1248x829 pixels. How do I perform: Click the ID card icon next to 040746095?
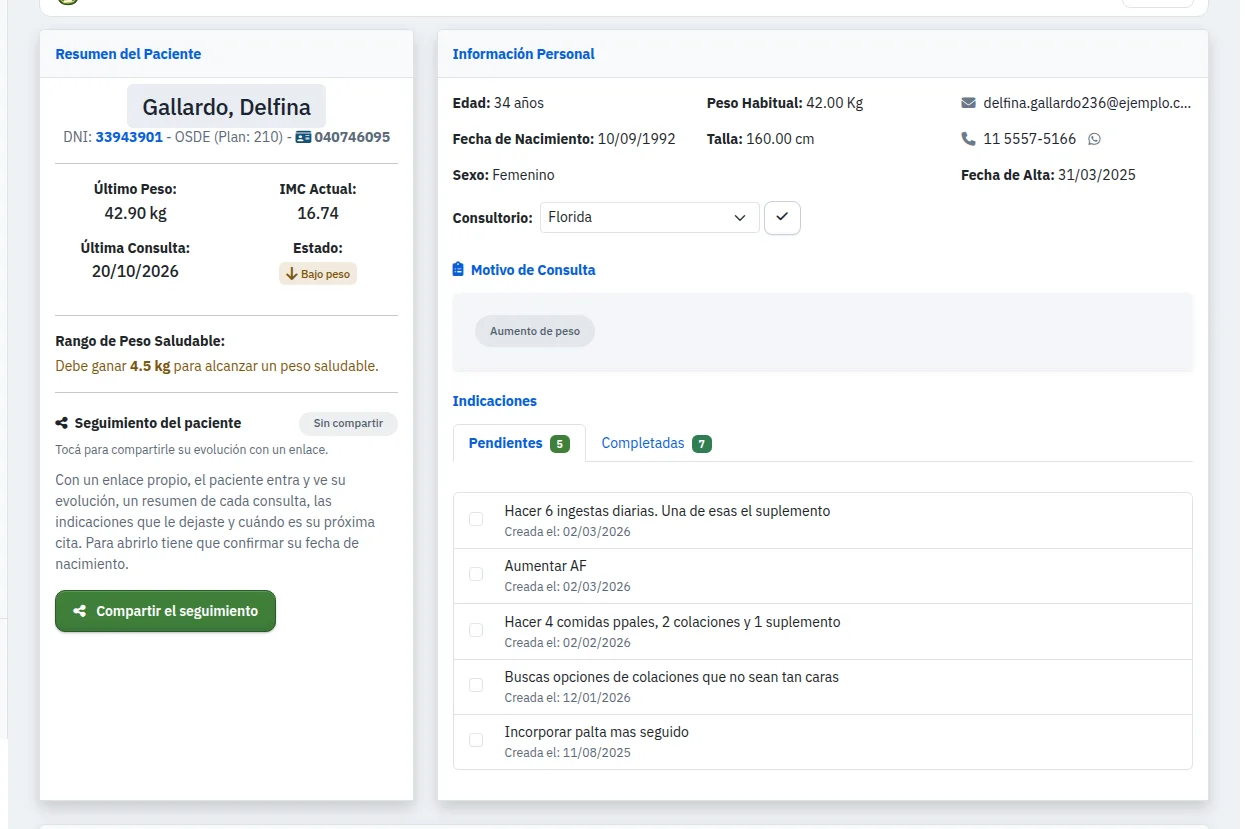(x=303, y=137)
